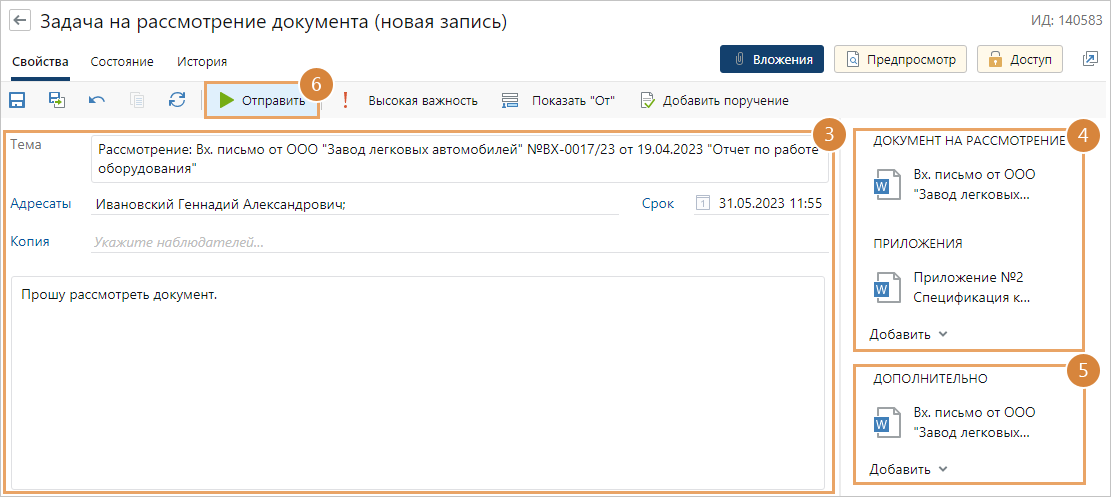Click the Предпросмотр button
This screenshot has height=497, width=1111.
click(900, 60)
